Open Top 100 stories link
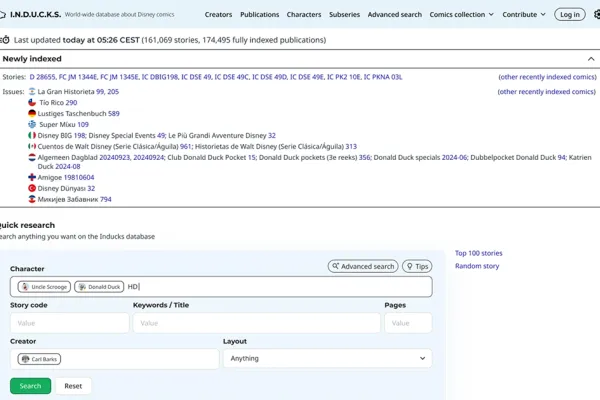Screen dimensions: 600x400 478,253
